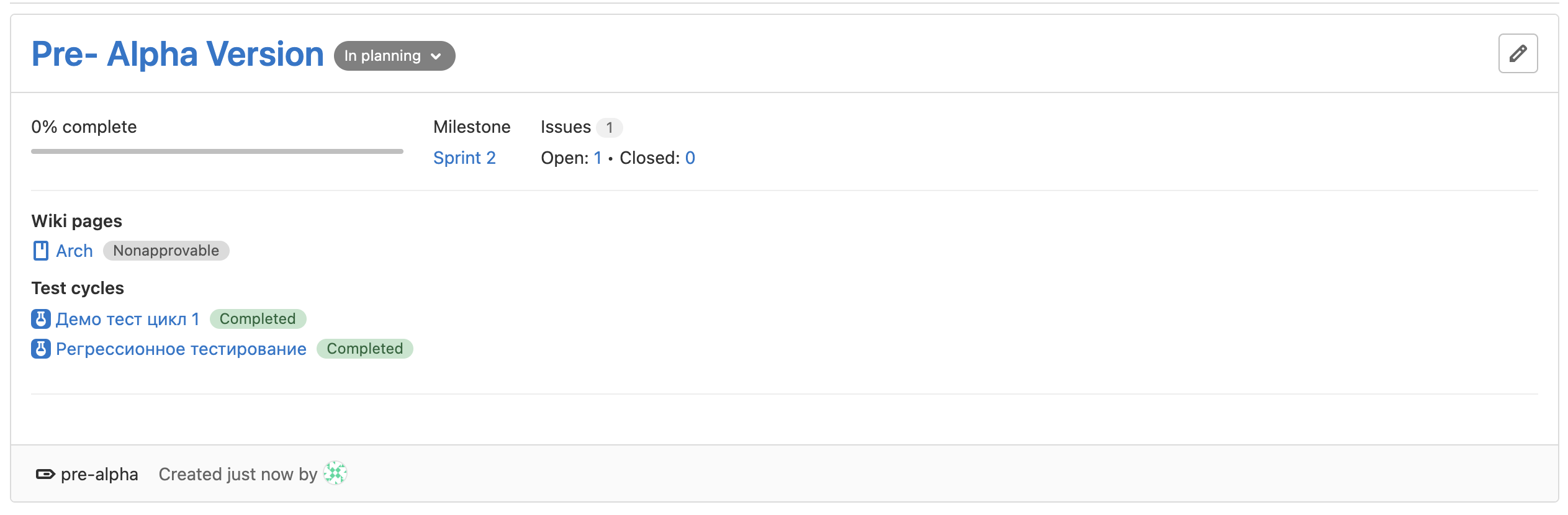Screen dimensions: 1568x515
Task: Click the creator avatar icon
Action: 335,473
